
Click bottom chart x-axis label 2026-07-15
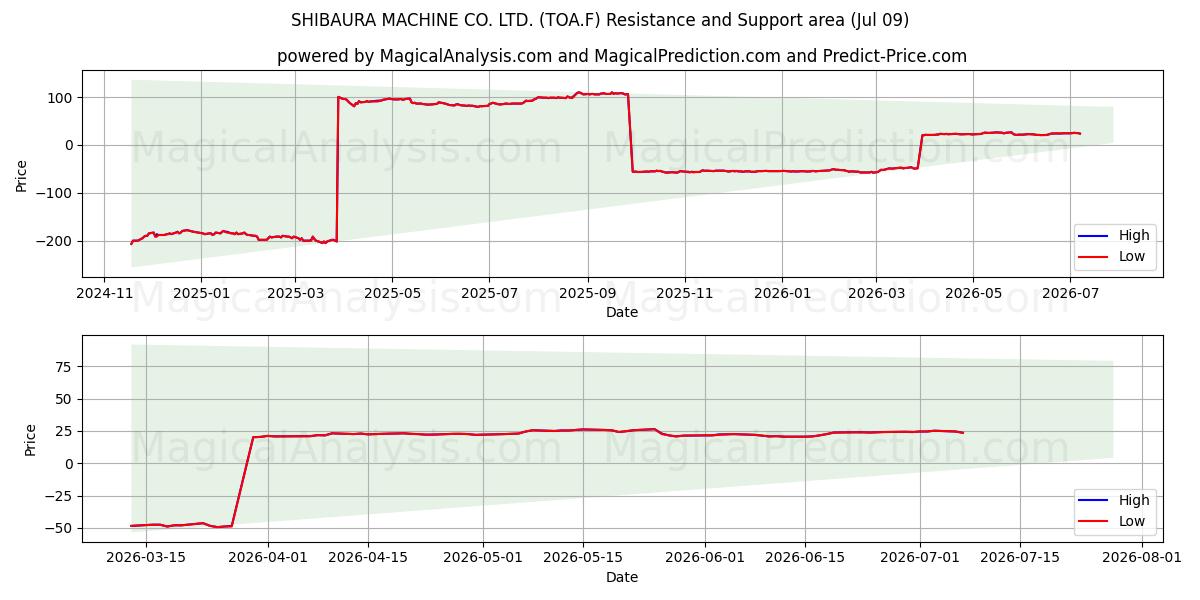1020,559
